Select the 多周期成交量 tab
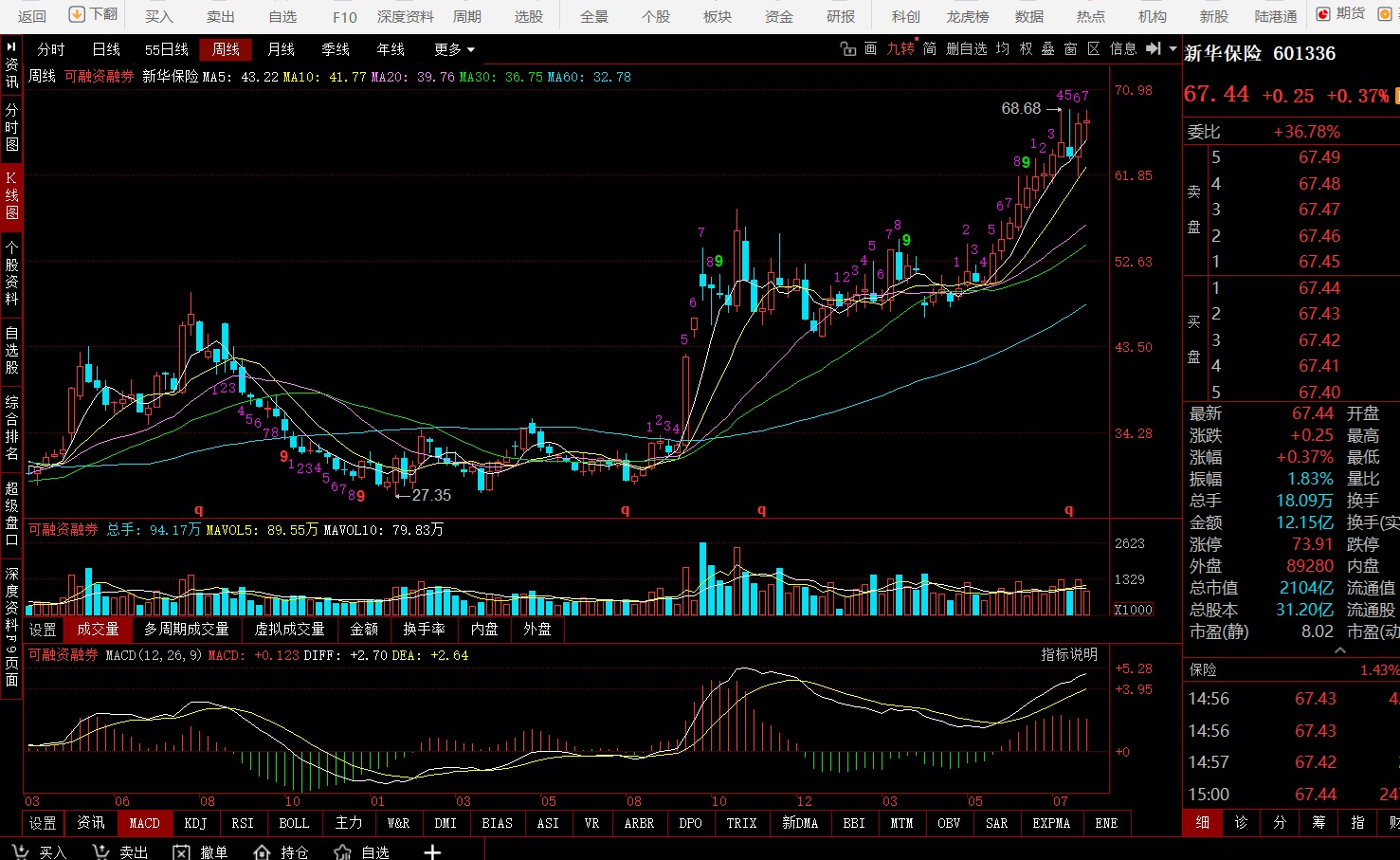 (x=187, y=630)
